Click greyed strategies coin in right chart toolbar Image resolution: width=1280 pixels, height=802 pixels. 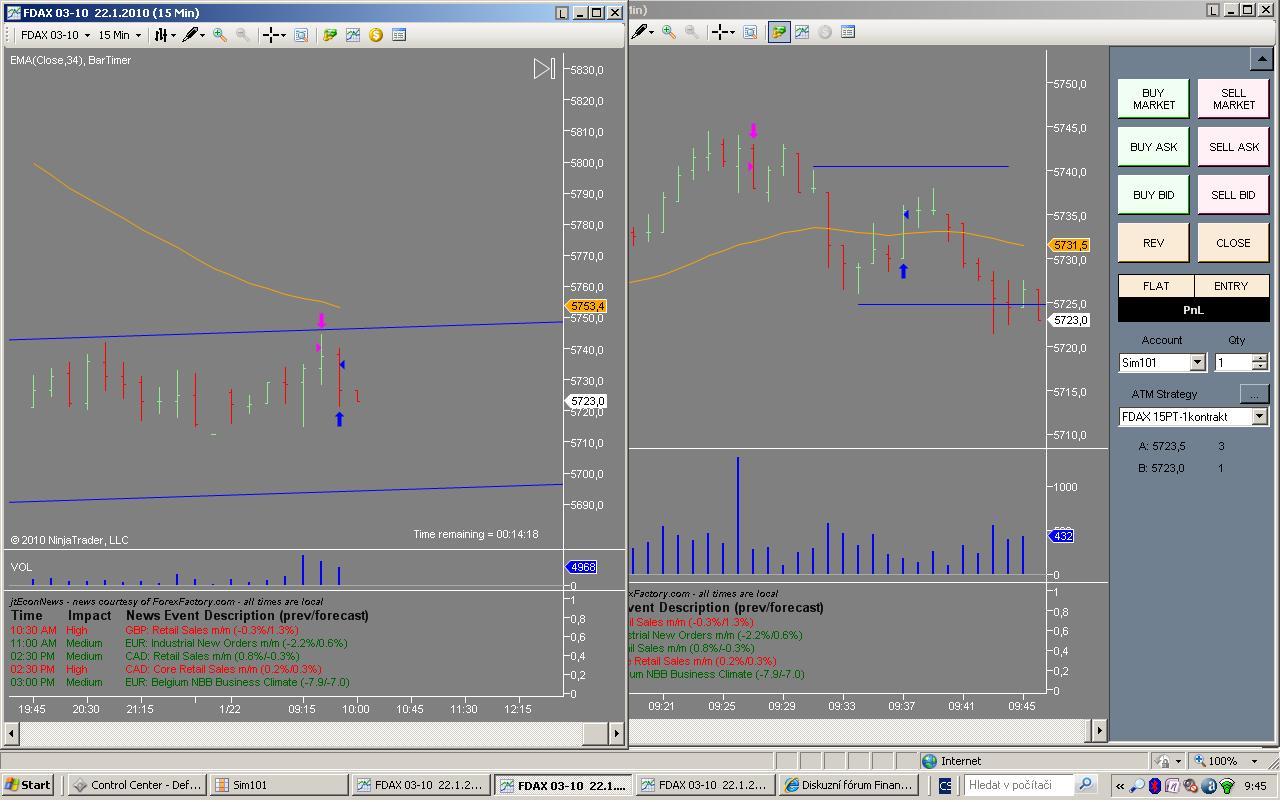pyautogui.click(x=825, y=32)
